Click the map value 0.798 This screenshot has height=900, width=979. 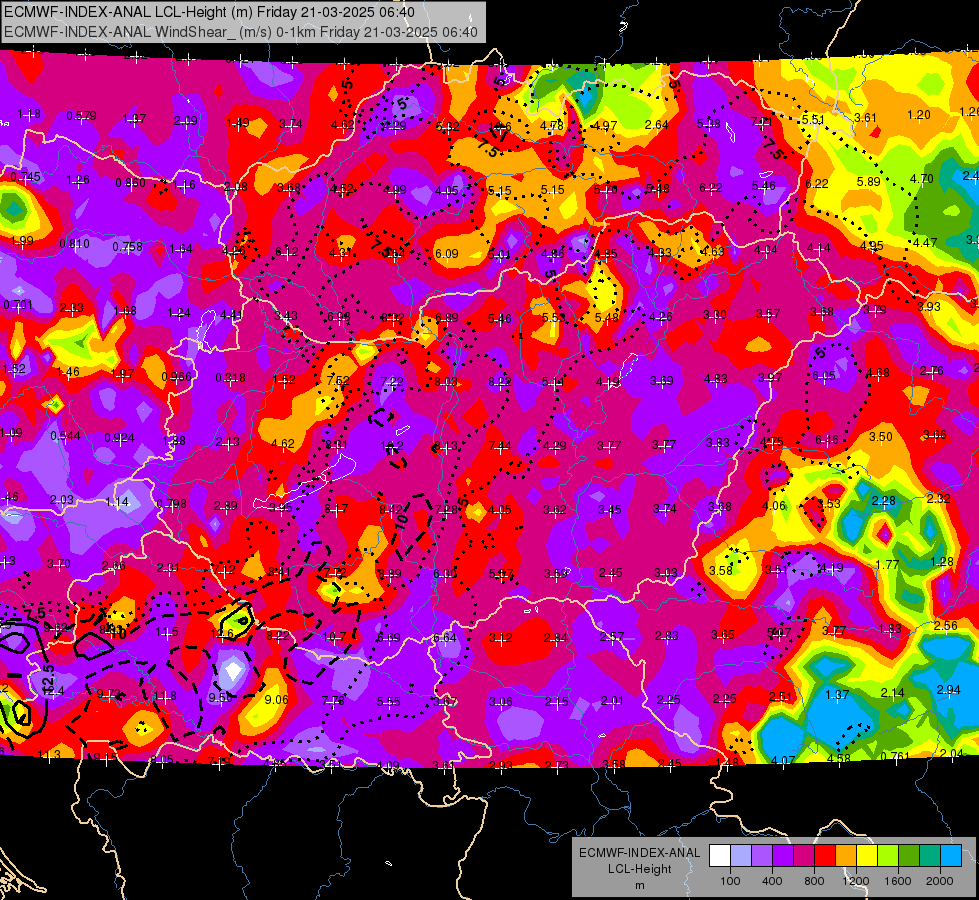point(172,503)
